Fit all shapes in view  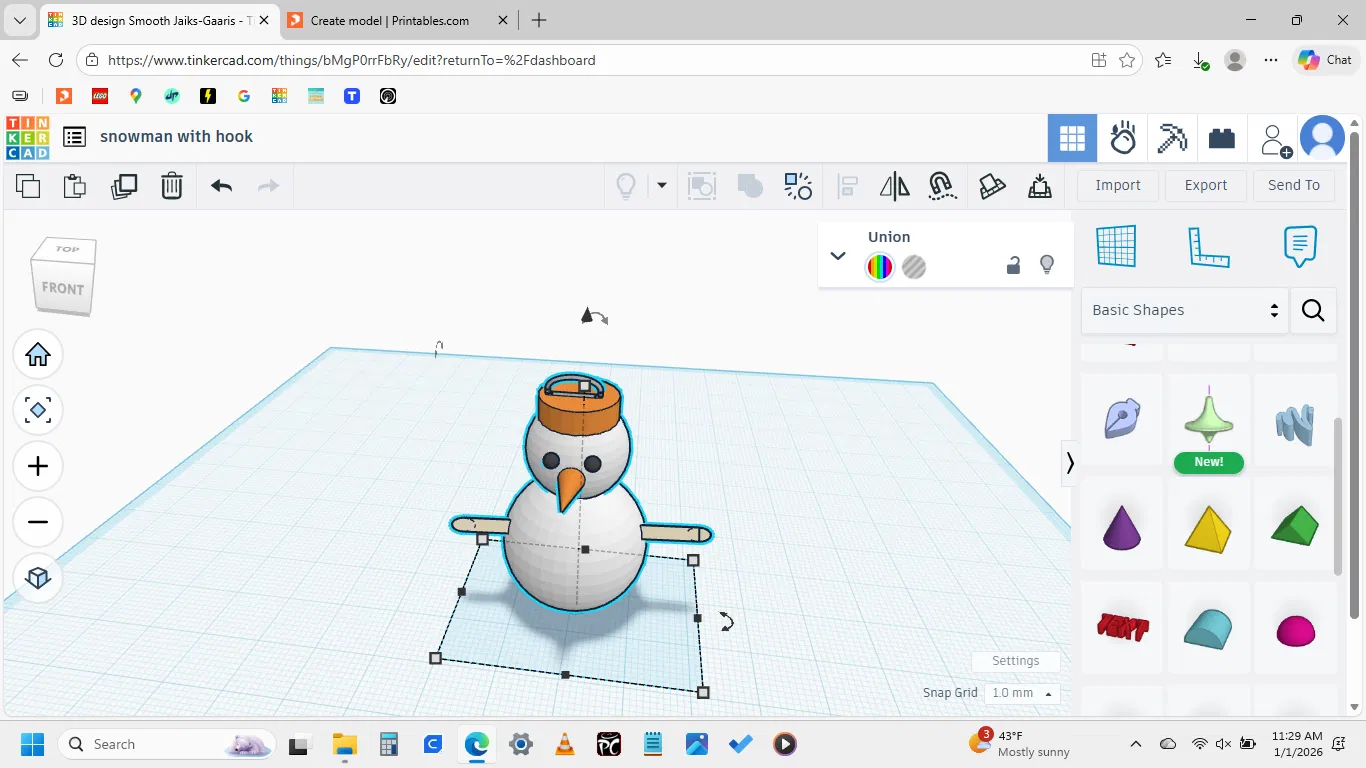(x=38, y=410)
